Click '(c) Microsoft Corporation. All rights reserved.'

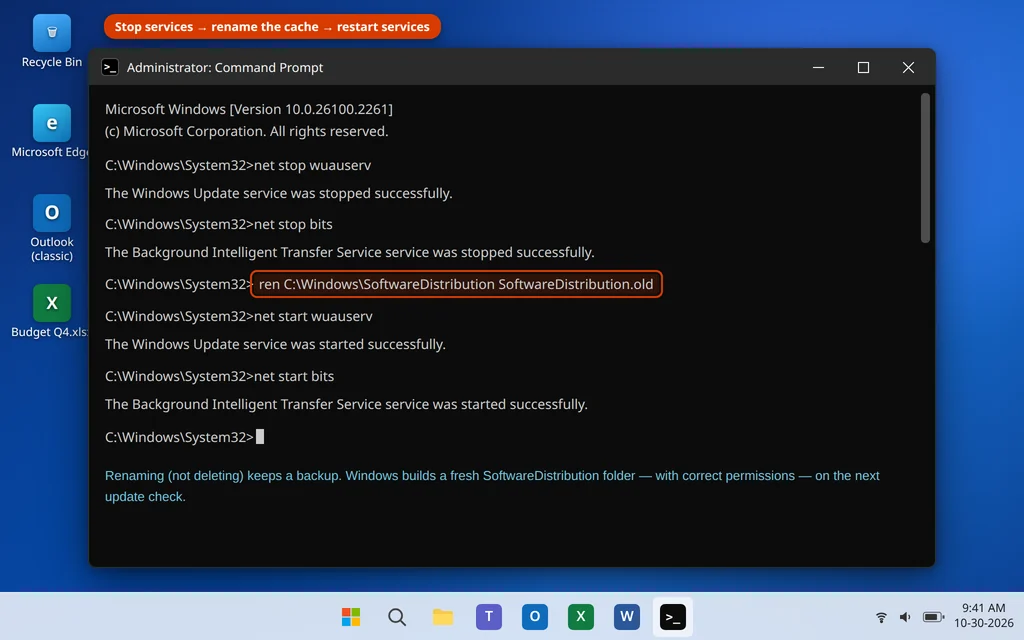[246, 131]
